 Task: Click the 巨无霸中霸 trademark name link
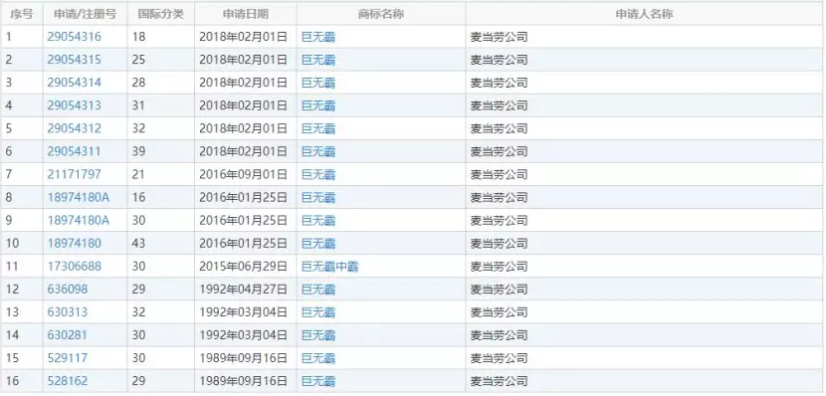tap(330, 266)
